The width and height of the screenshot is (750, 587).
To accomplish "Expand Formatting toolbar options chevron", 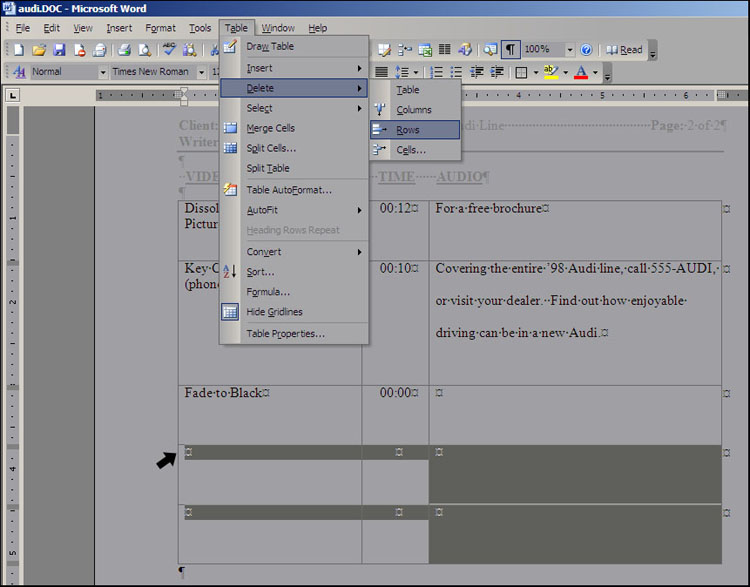I will point(607,73).
